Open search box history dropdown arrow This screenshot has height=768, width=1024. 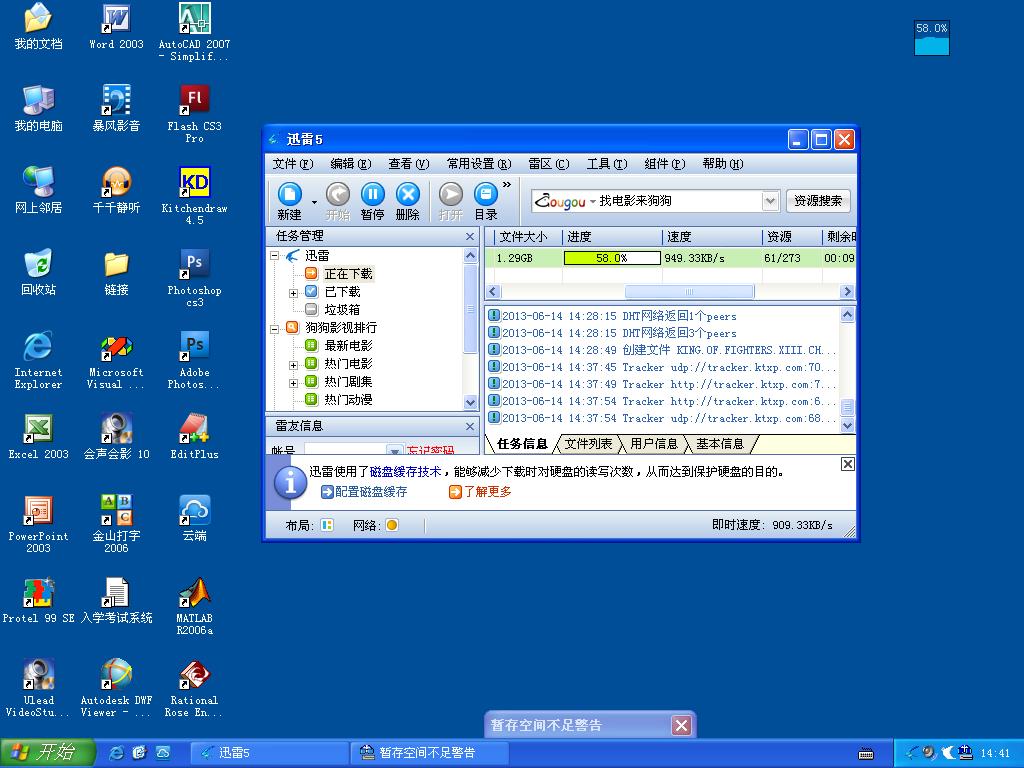(x=771, y=201)
